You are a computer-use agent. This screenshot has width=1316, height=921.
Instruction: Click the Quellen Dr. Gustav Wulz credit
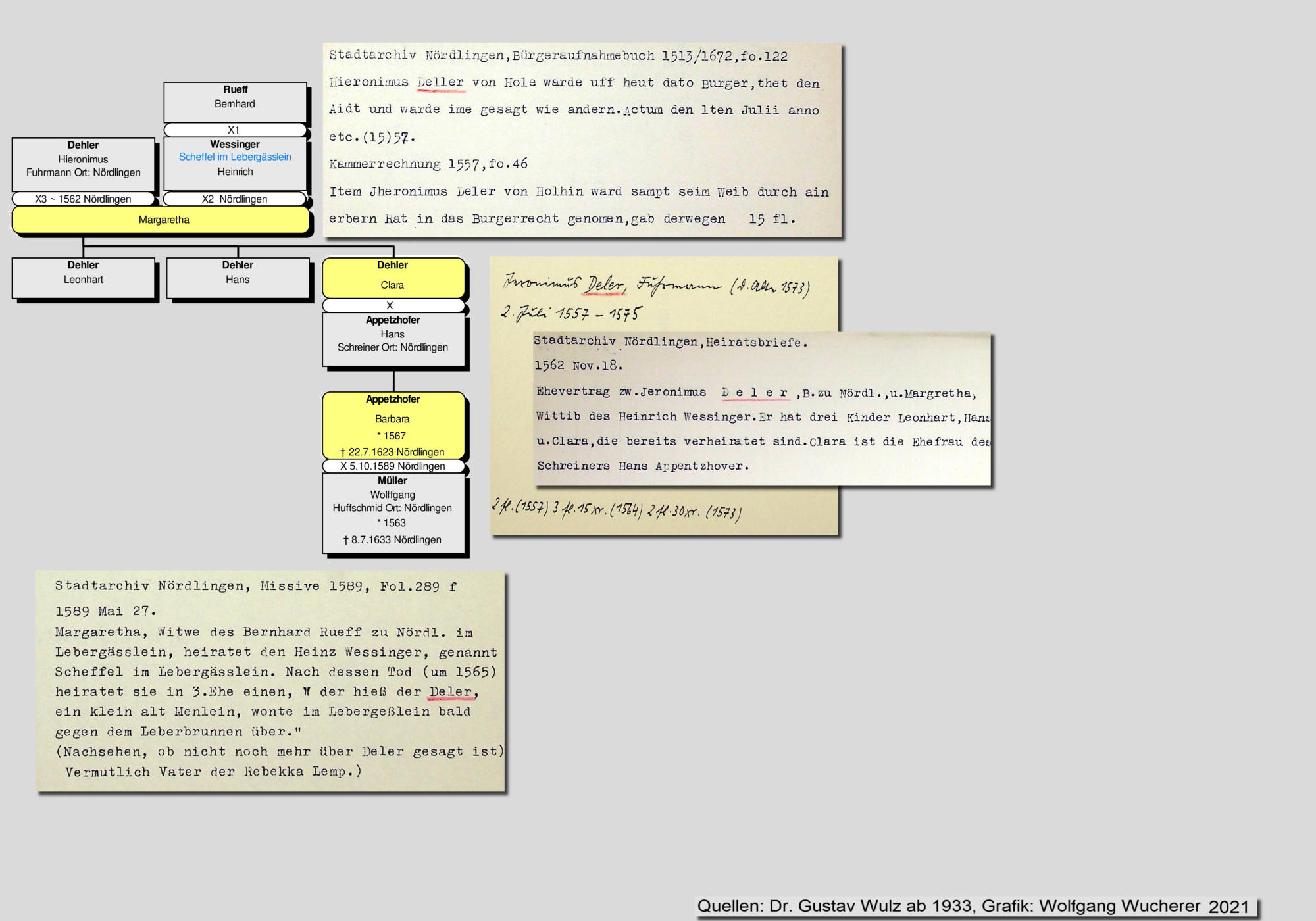coord(973,907)
